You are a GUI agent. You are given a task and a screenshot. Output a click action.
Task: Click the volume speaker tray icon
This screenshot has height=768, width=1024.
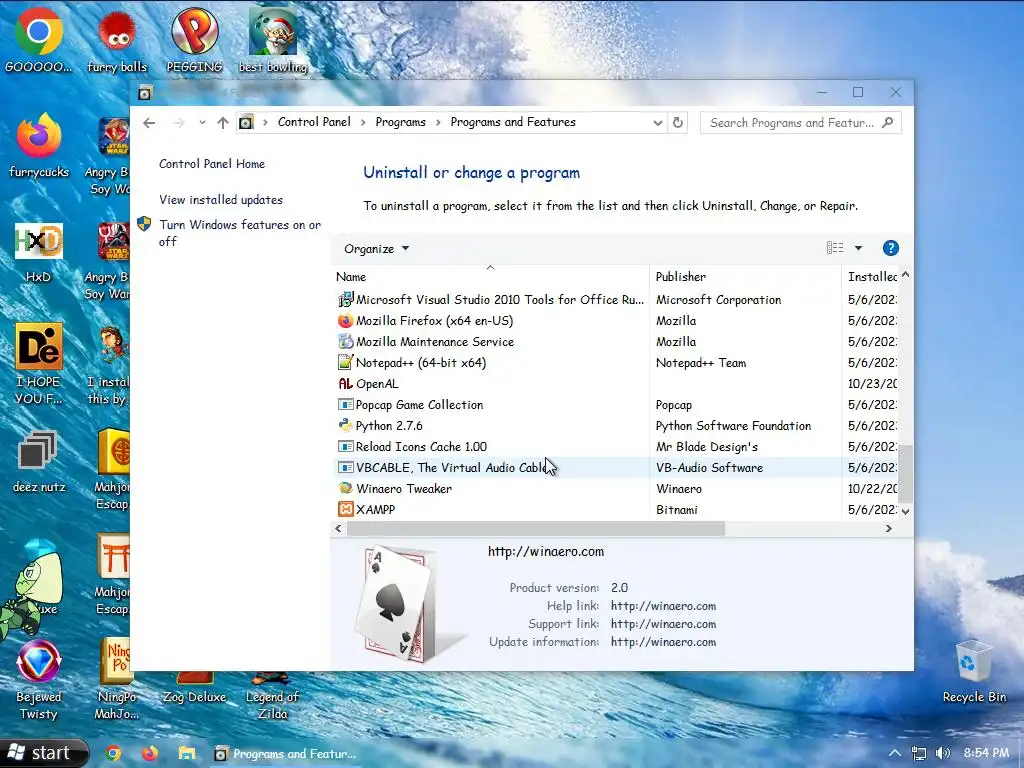[x=942, y=753]
